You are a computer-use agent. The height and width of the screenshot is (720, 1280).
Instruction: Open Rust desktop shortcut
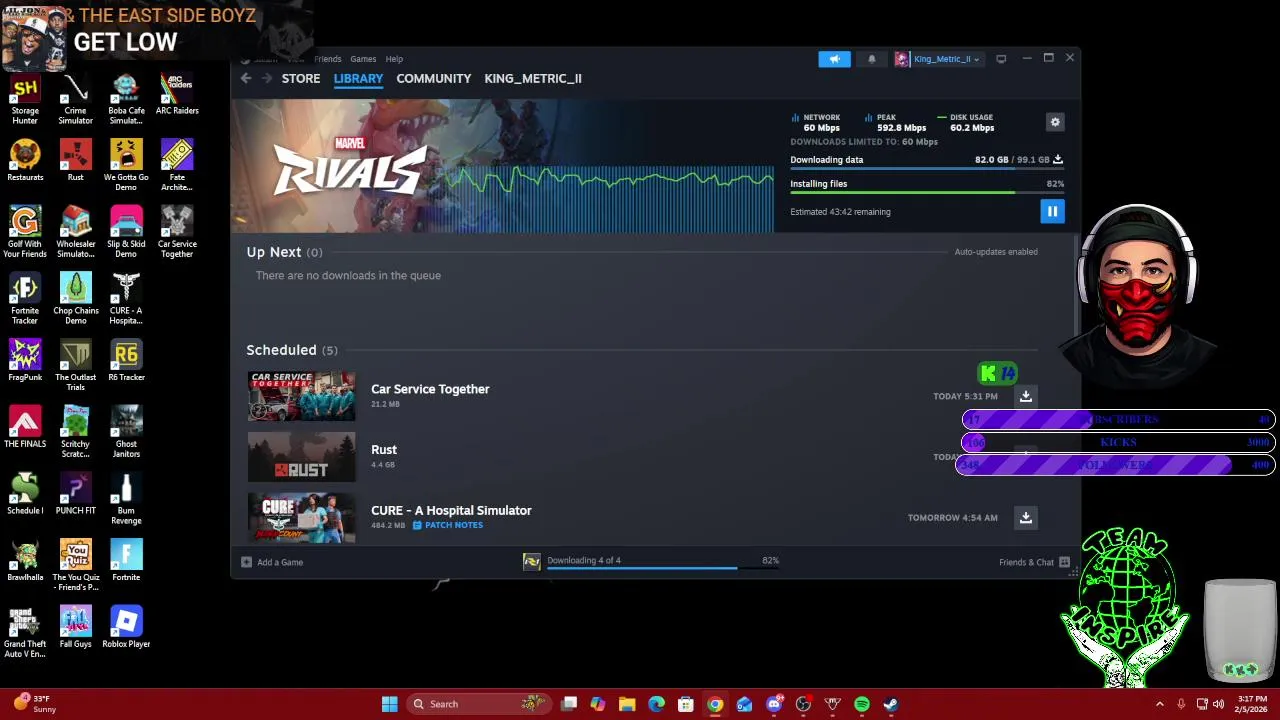coord(75,162)
